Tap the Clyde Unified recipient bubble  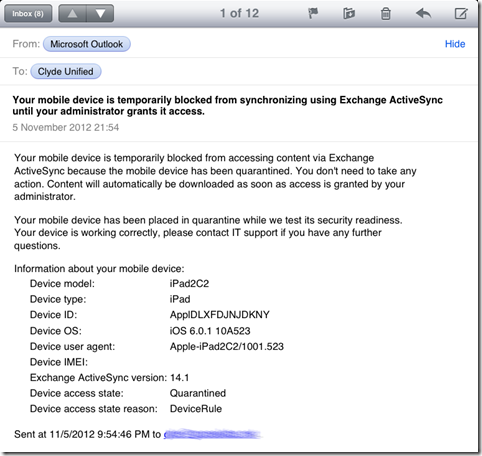[66, 71]
